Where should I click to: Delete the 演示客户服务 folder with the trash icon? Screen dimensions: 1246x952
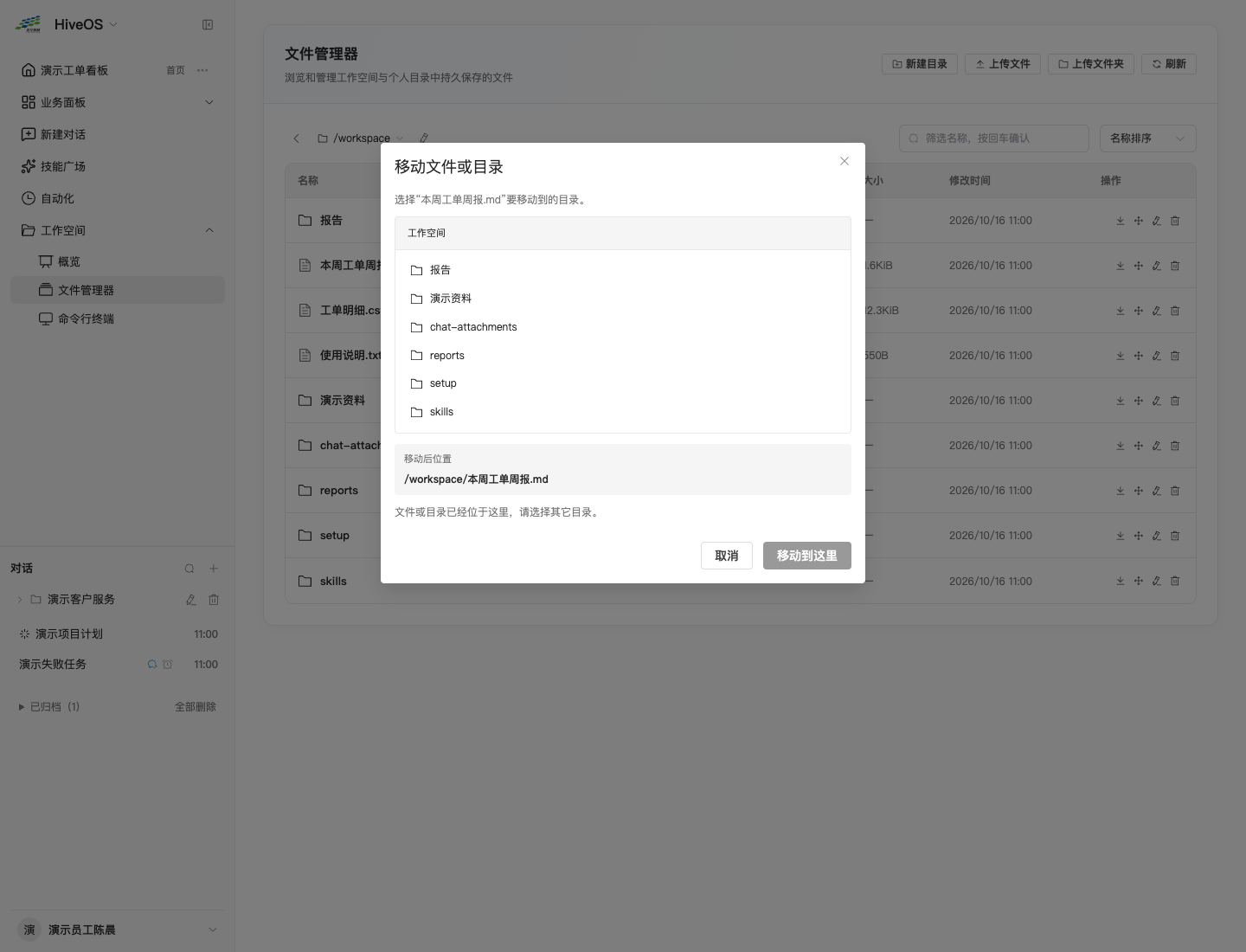(214, 599)
